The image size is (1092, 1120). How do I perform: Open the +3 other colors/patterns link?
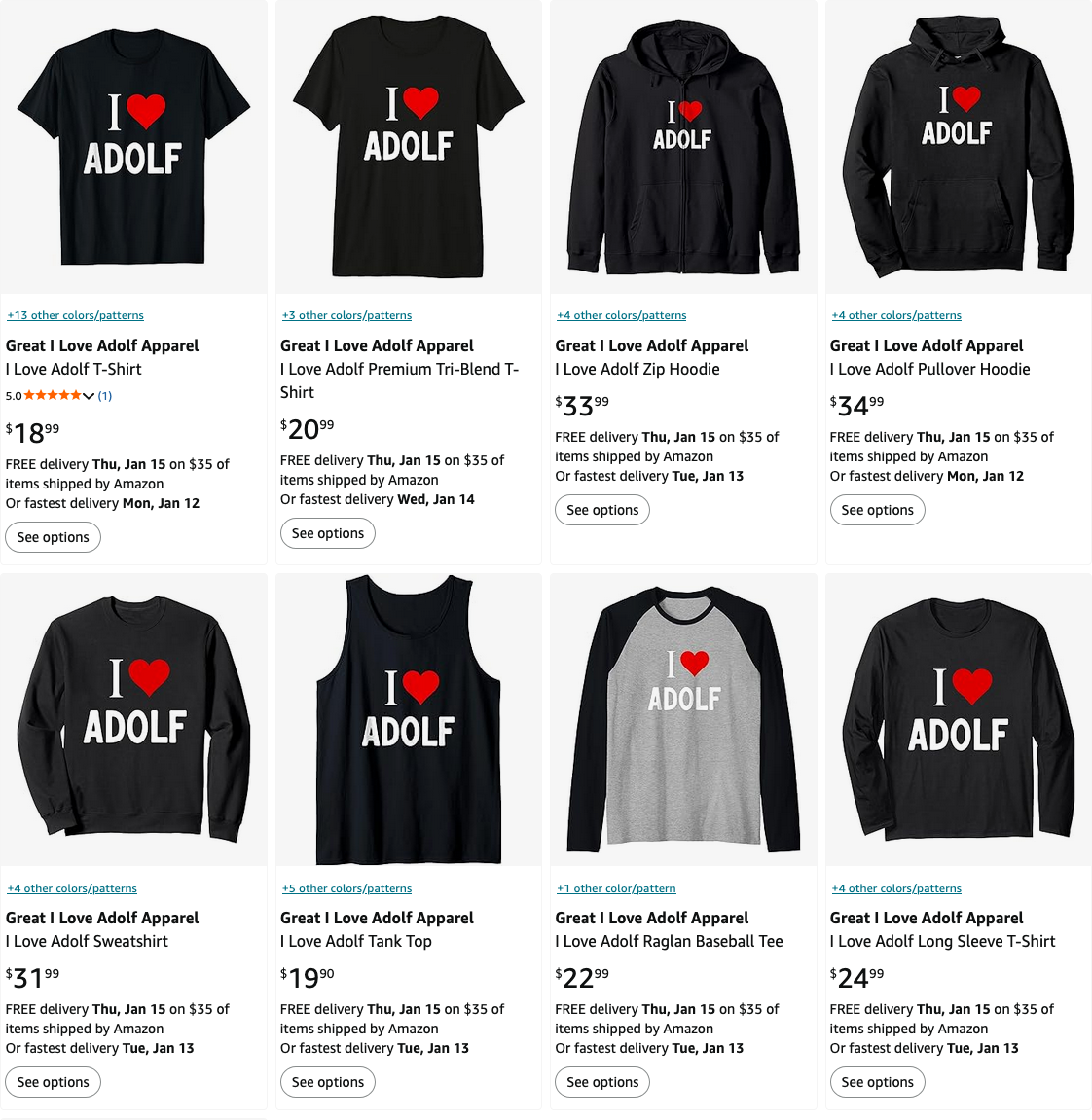tap(346, 315)
